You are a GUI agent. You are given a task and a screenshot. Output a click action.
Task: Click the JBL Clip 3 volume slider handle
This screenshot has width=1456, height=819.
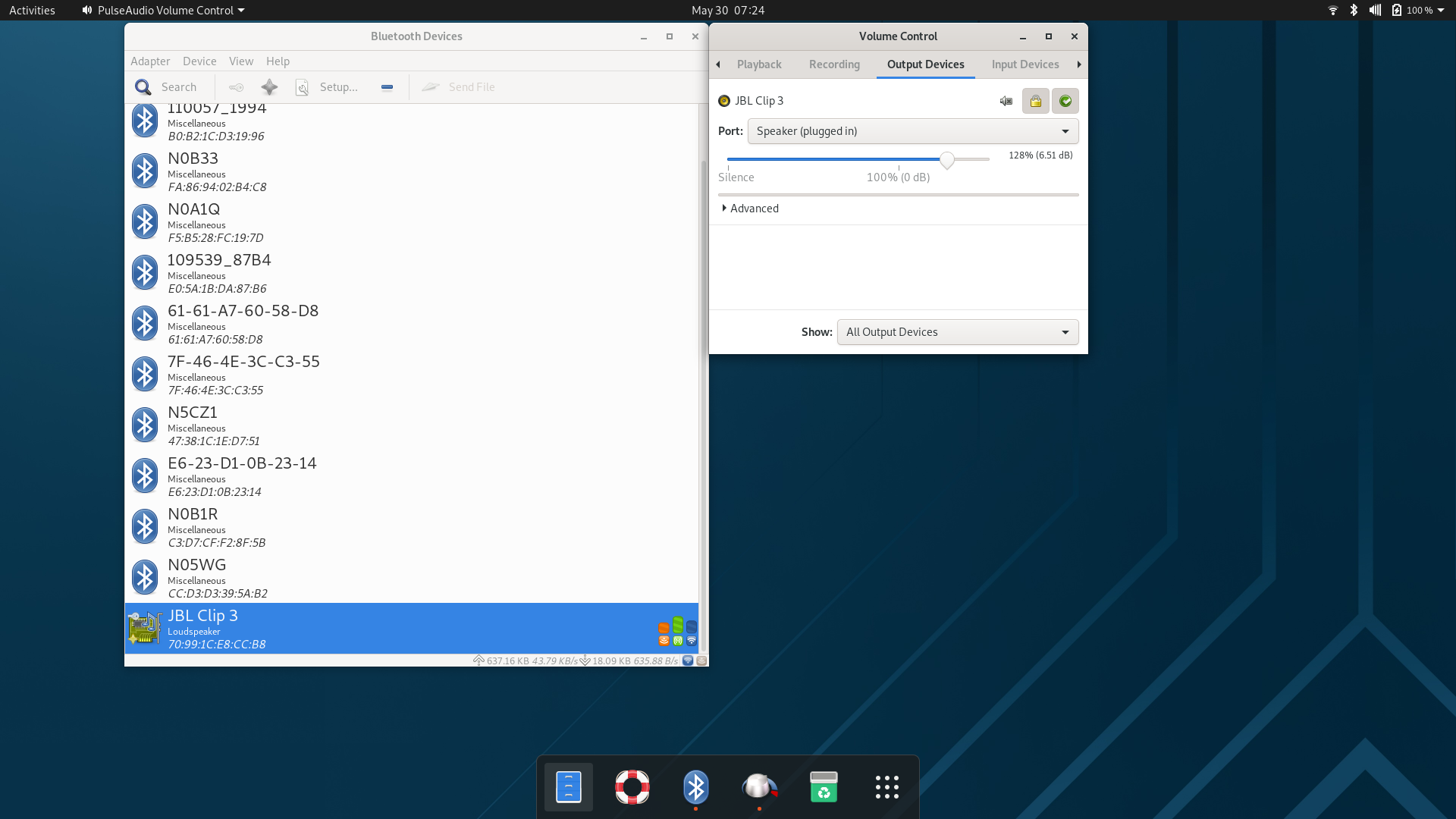click(x=947, y=160)
